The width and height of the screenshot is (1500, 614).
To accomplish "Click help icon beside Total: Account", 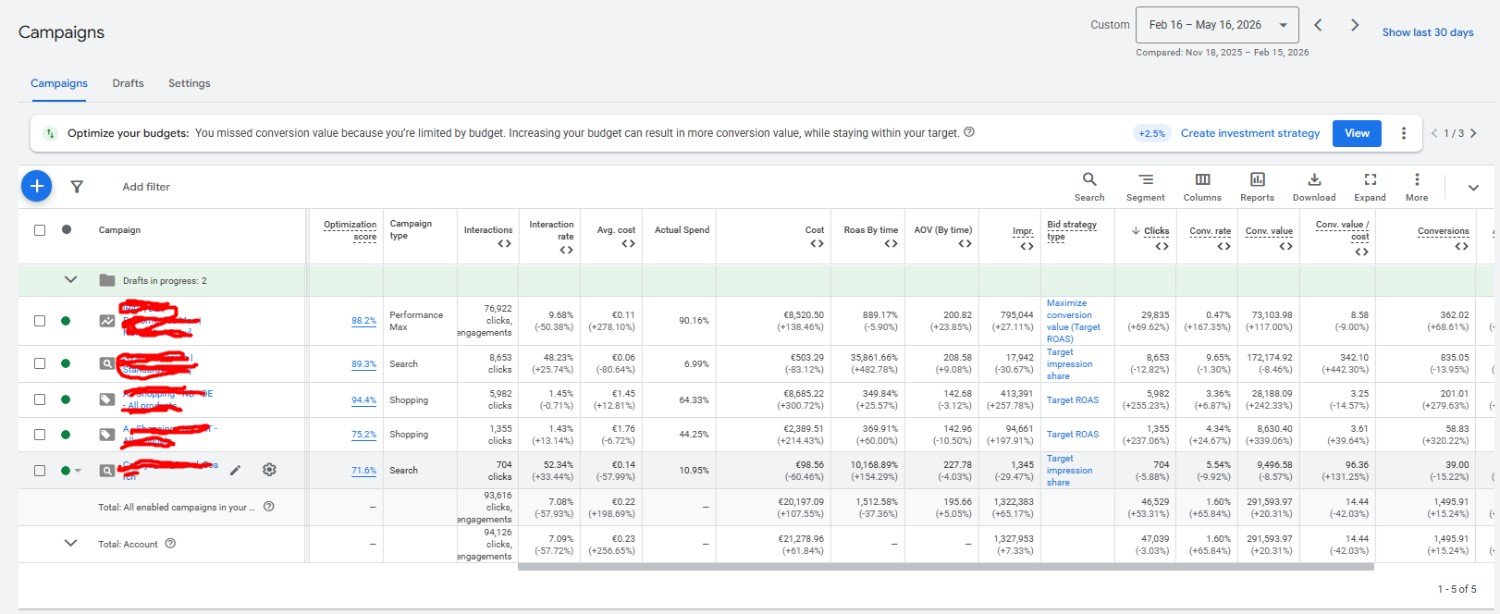I will [x=170, y=543].
